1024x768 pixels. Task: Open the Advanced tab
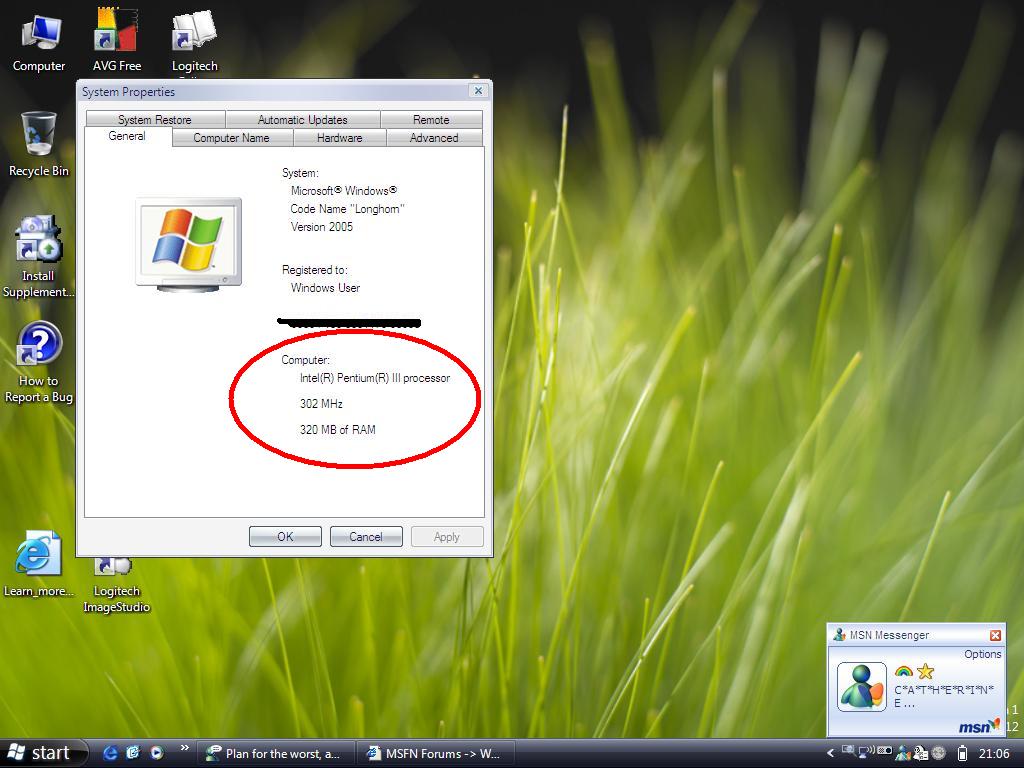tap(434, 138)
